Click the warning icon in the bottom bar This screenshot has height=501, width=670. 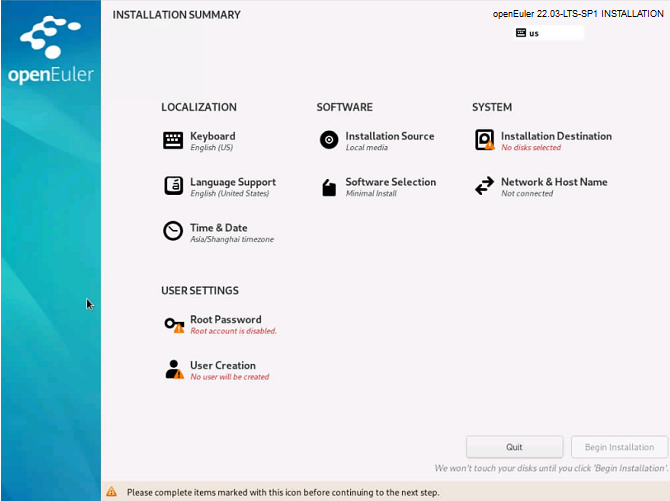[112, 492]
